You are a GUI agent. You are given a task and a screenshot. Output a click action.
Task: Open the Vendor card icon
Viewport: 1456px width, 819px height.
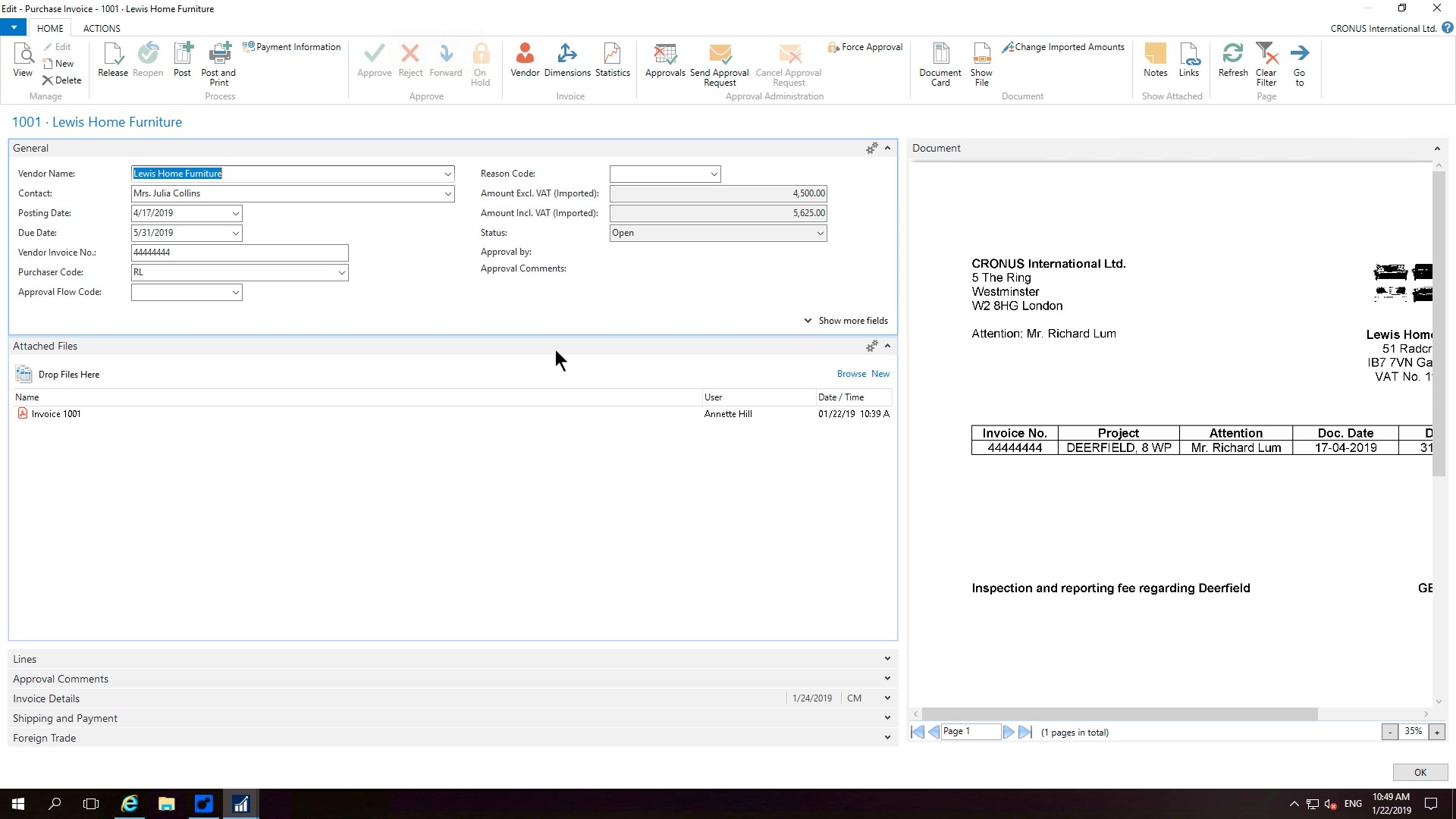tap(524, 61)
